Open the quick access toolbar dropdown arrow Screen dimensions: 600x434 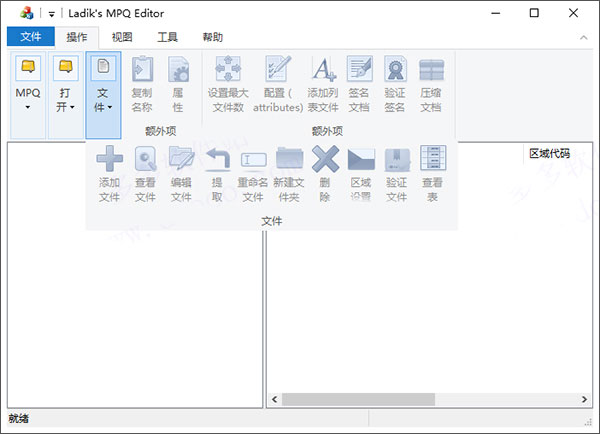click(52, 14)
